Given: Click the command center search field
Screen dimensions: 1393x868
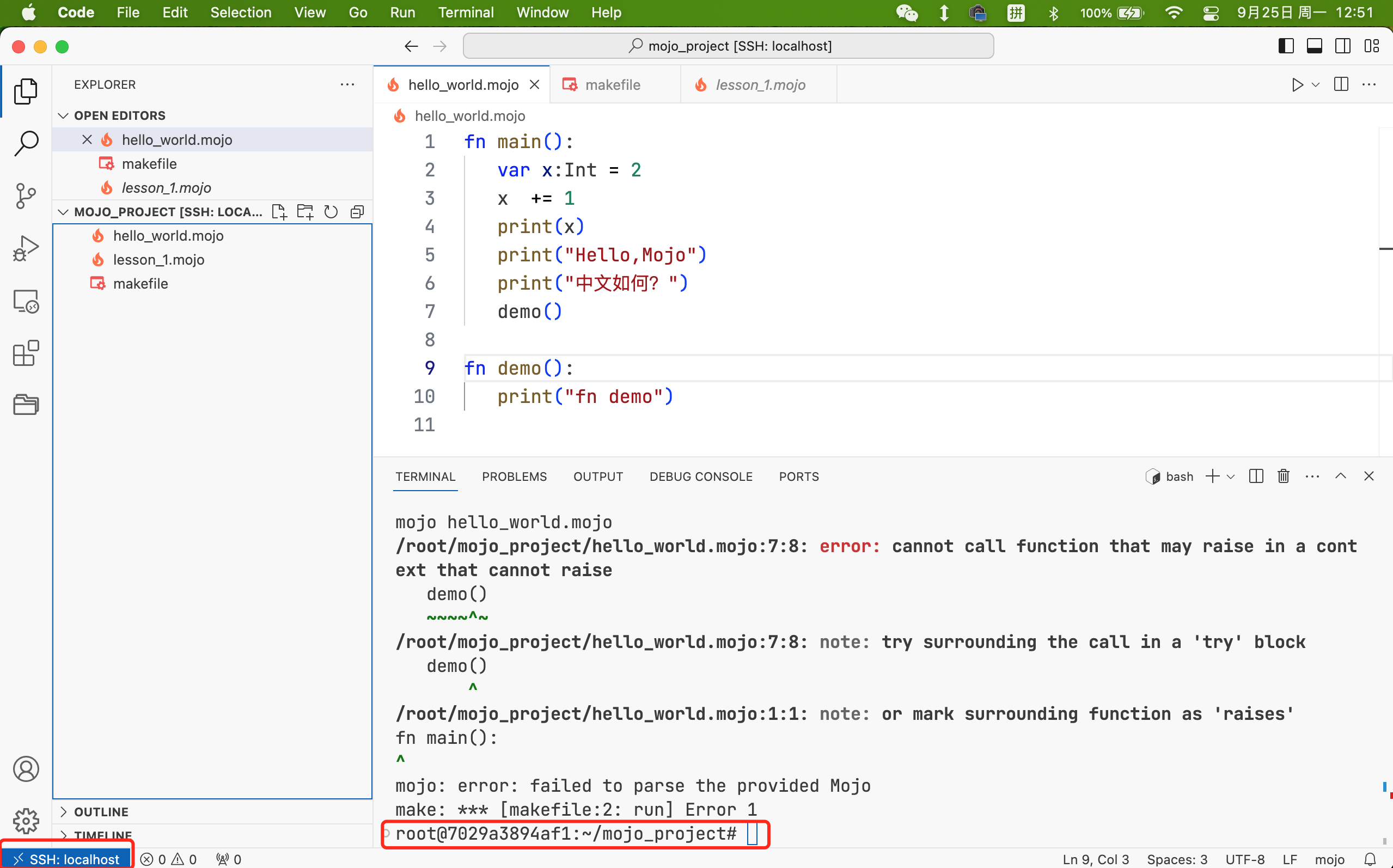Looking at the screenshot, I should (728, 46).
